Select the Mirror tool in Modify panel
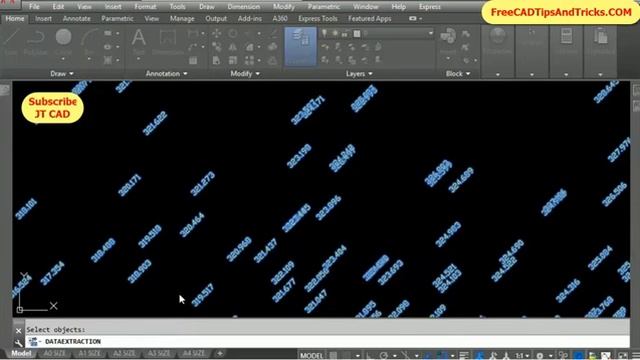This screenshot has height=360, width=640. pos(233,47)
